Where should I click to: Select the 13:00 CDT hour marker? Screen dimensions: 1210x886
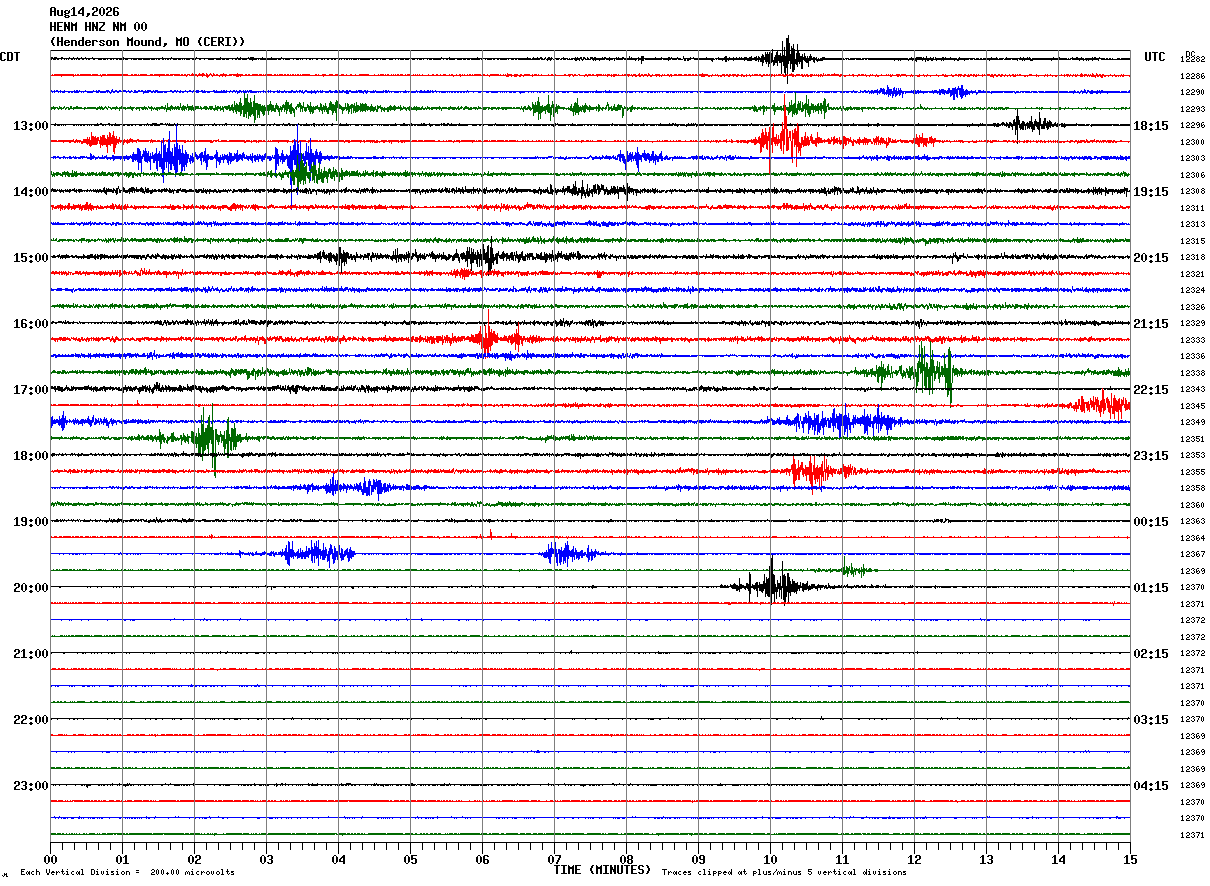tap(30, 126)
